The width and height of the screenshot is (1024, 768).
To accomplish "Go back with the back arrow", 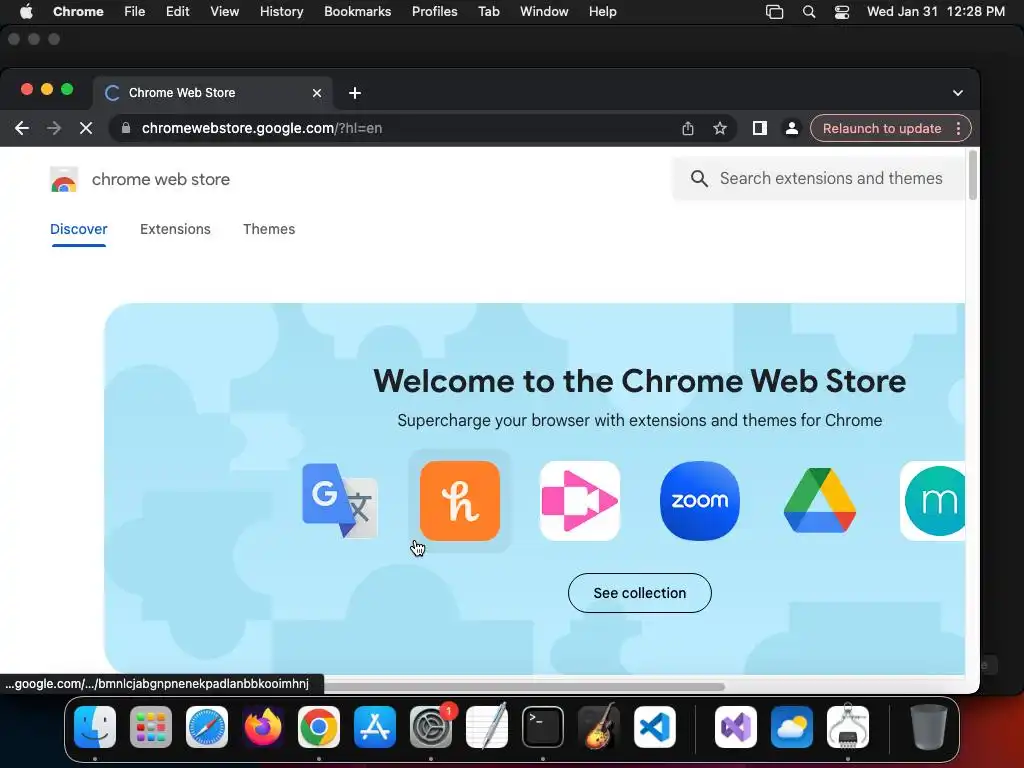I will 22,128.
